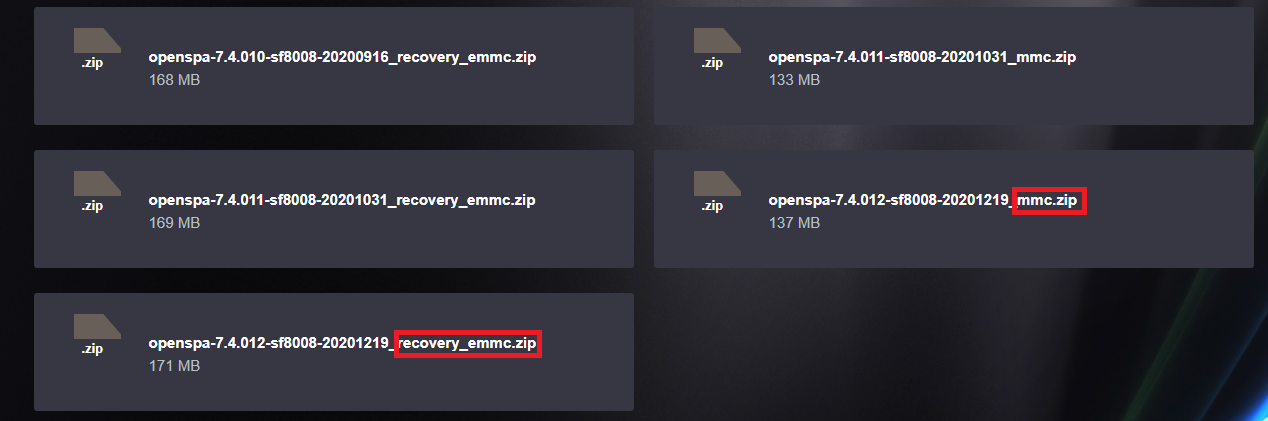Click the 137 MB size label
Image resolution: width=1268 pixels, height=421 pixels.
click(x=794, y=222)
